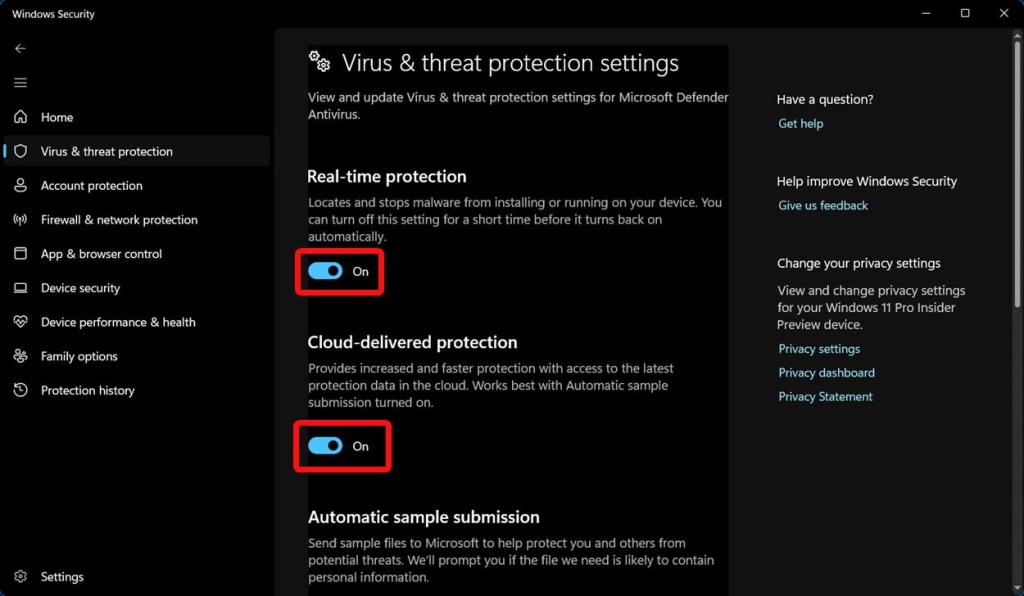View Protection history
The height and width of the screenshot is (596, 1024).
click(86, 390)
